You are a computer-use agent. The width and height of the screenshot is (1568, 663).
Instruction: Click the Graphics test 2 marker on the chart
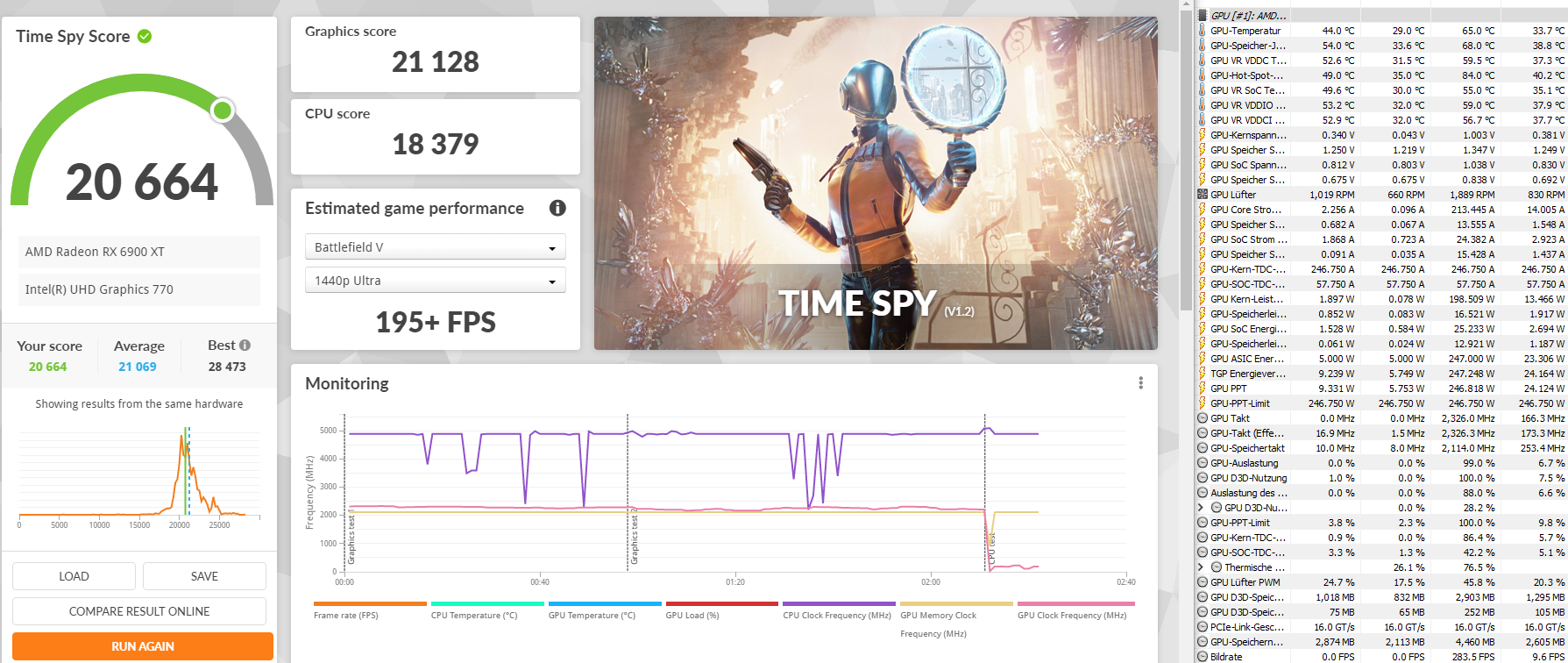[x=634, y=535]
